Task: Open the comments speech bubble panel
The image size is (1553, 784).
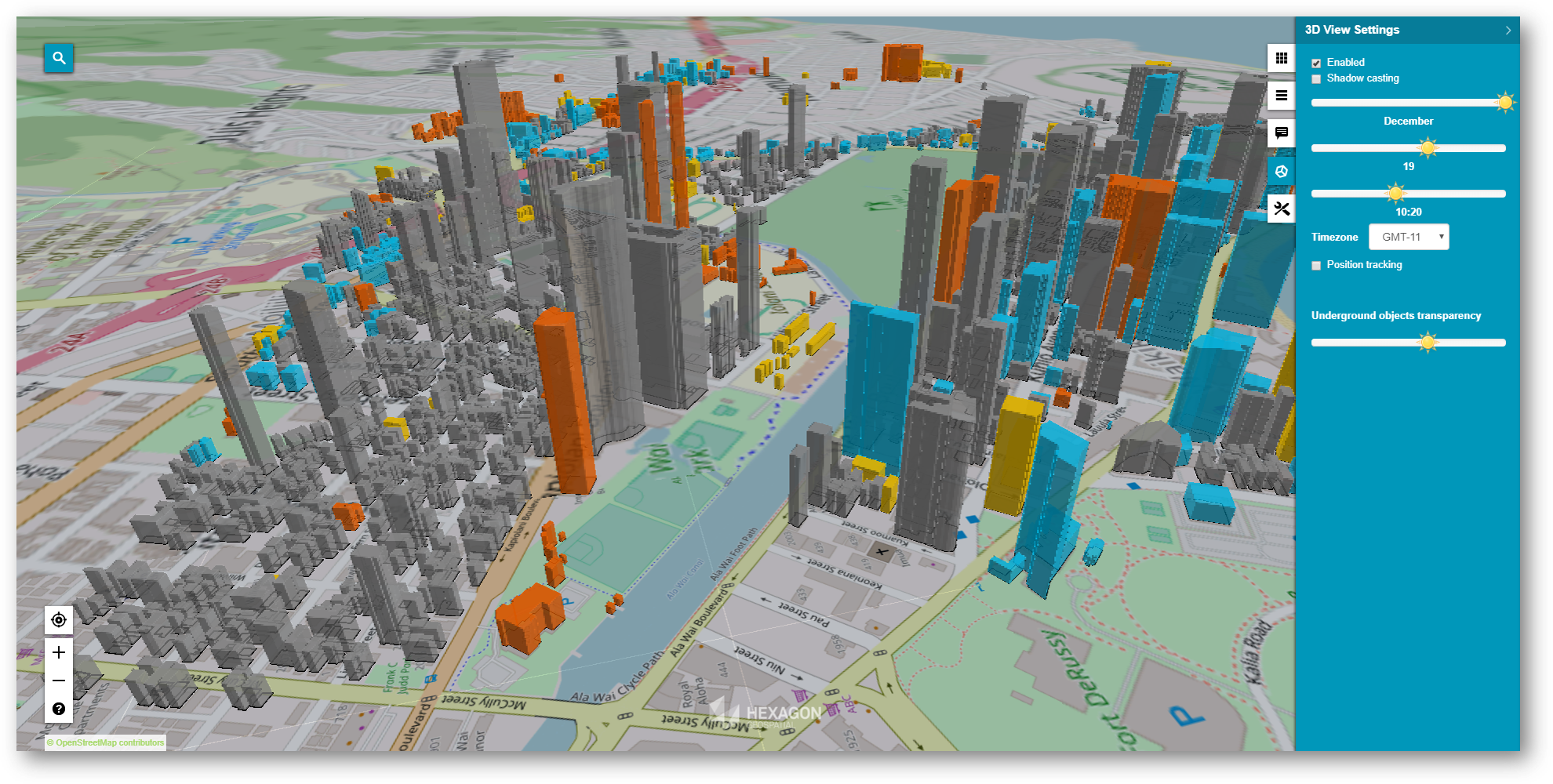Action: (x=1281, y=133)
